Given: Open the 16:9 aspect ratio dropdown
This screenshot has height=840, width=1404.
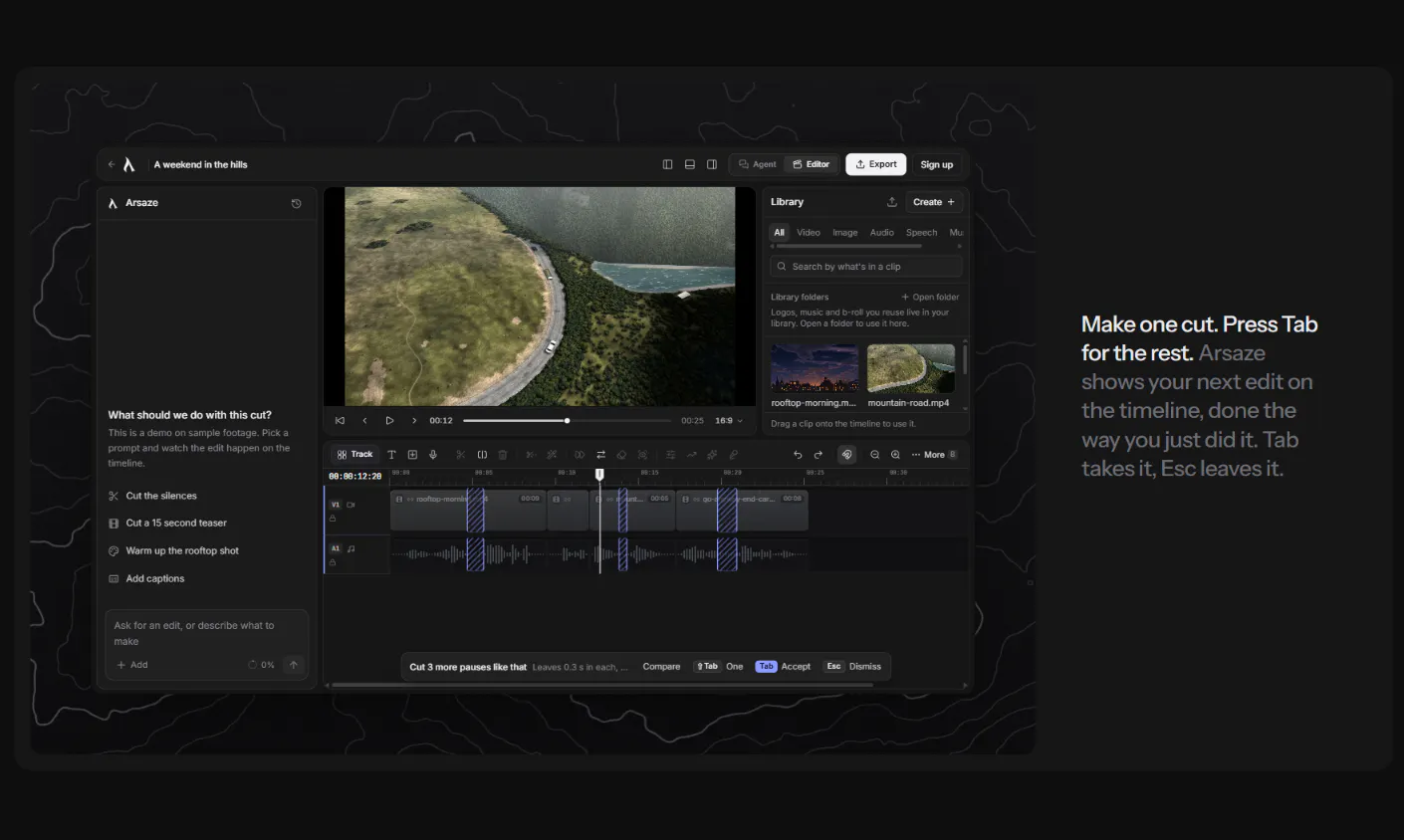Looking at the screenshot, I should (729, 421).
